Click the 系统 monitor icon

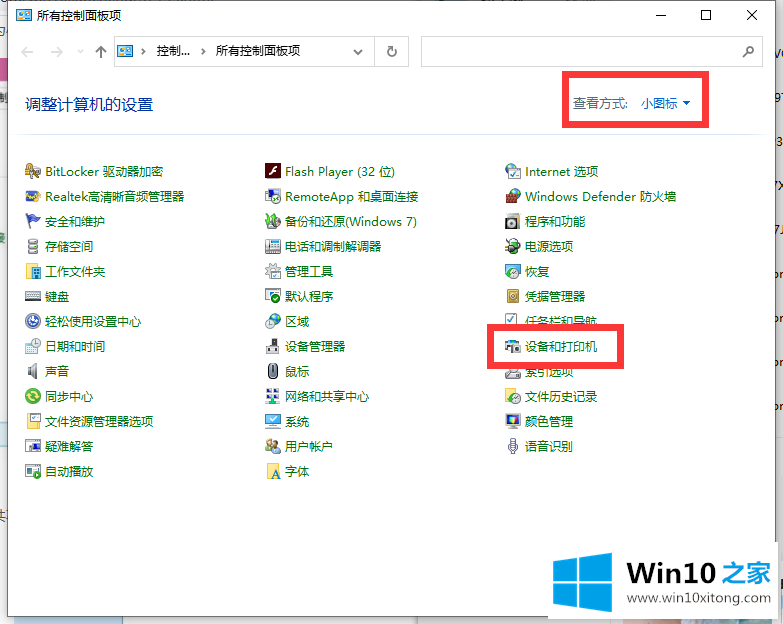coord(273,421)
